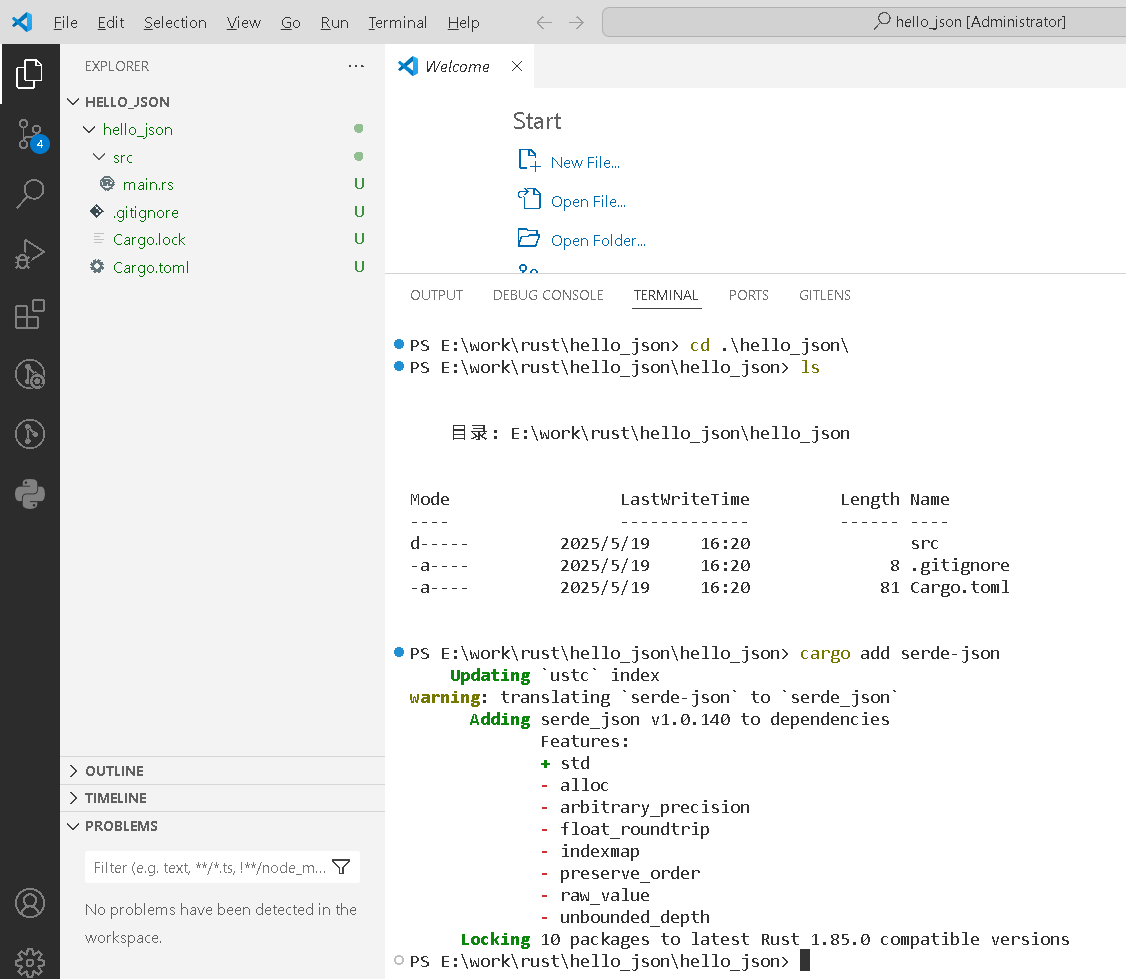
Task: Expand the OUTLINE section
Action: tap(114, 771)
